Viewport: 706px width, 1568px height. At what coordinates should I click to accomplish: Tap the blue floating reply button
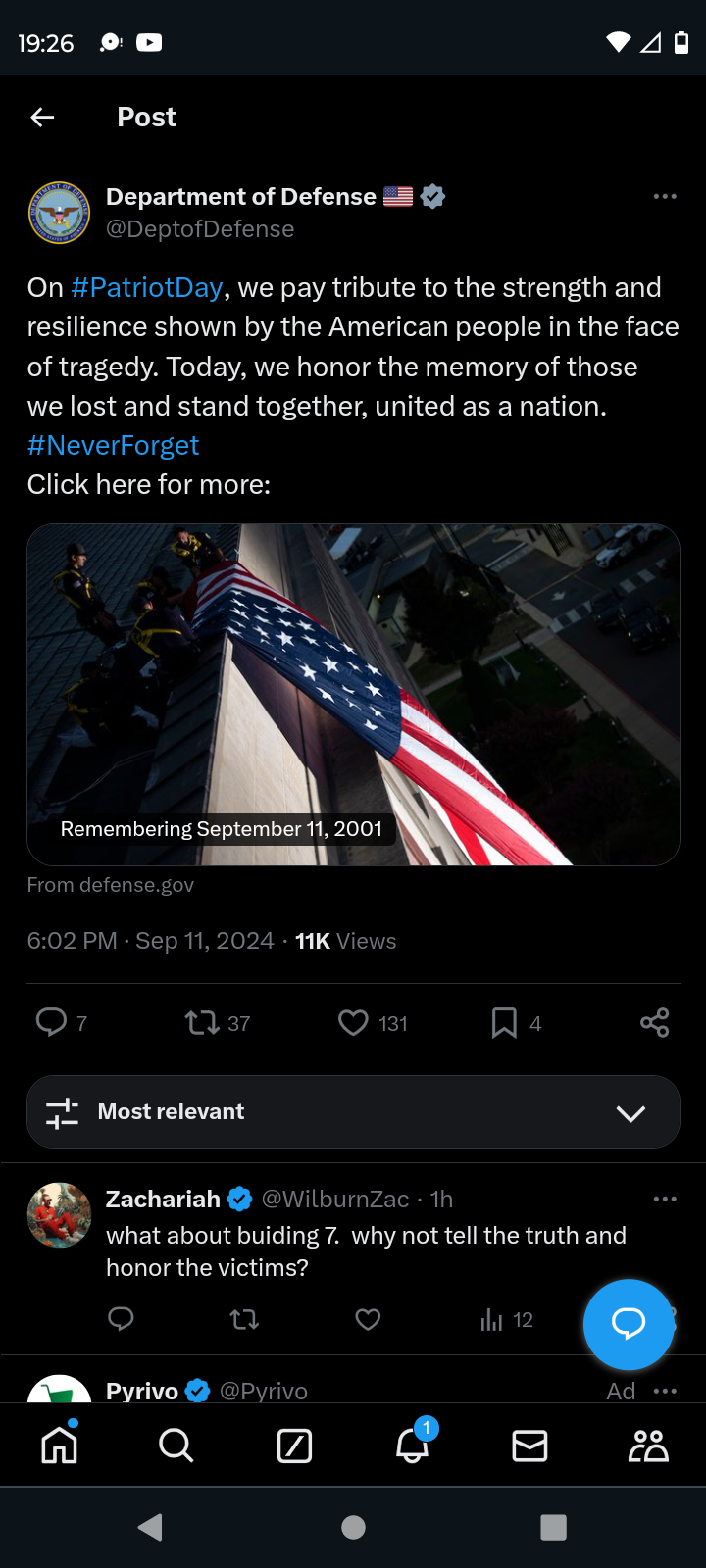pos(629,1324)
